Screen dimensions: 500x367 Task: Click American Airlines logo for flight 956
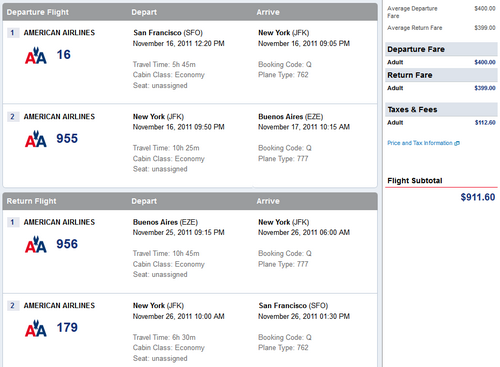point(36,244)
